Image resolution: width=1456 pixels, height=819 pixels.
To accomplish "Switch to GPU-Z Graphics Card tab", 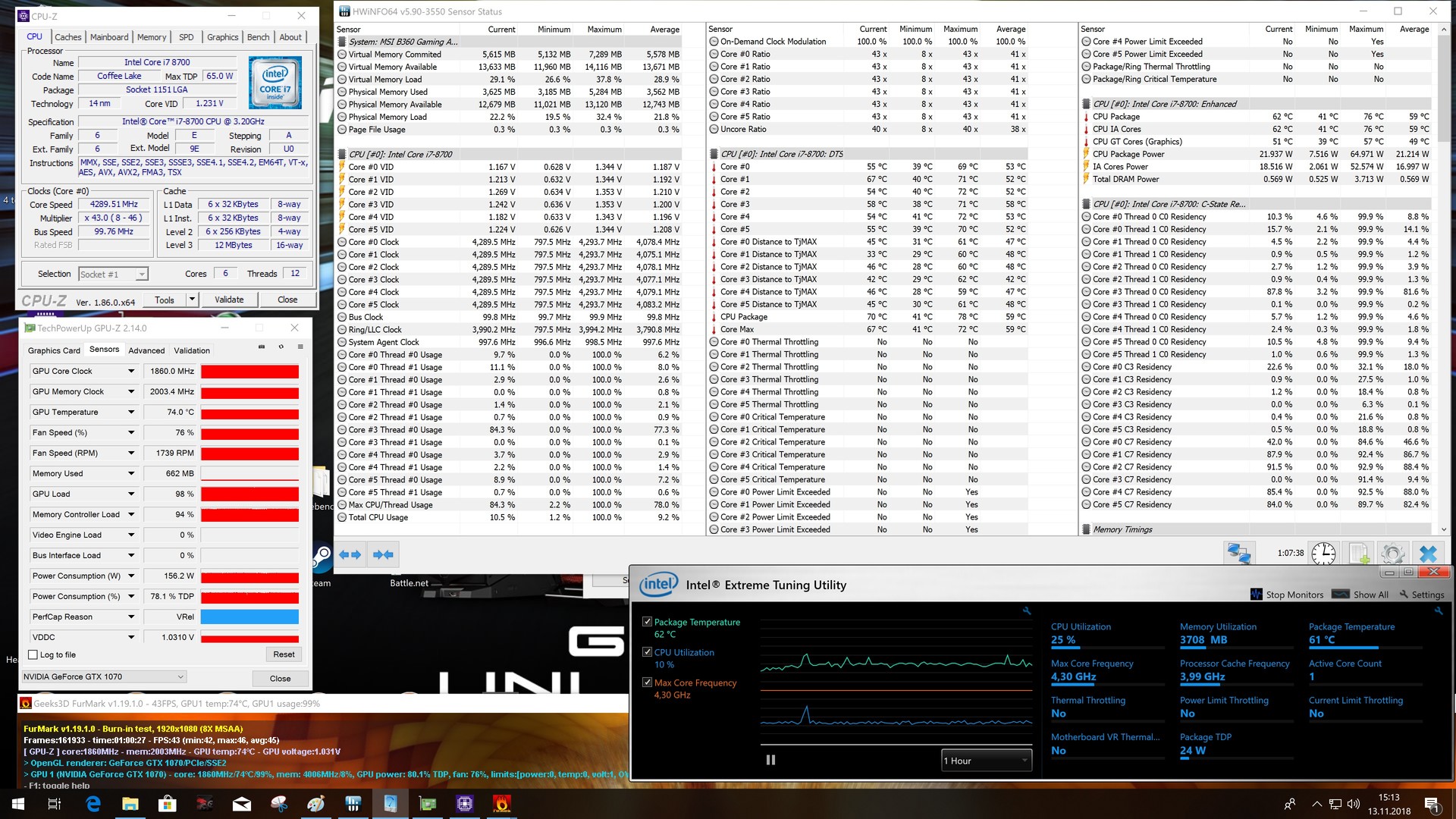I will click(54, 350).
